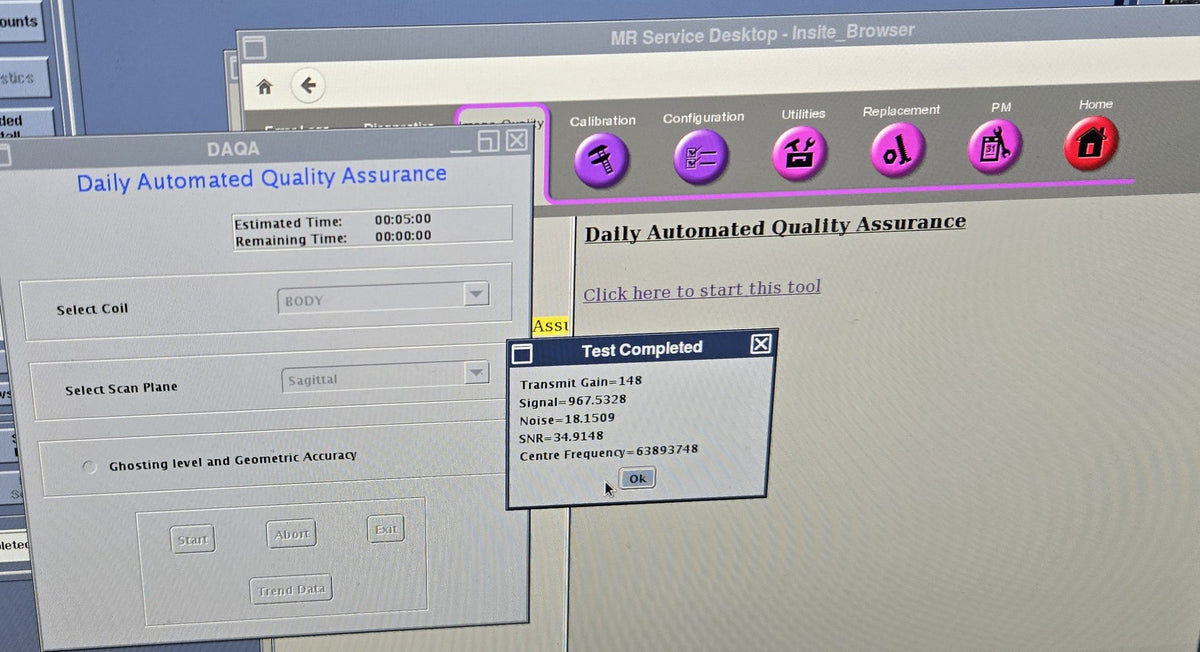Click the browser back arrow
This screenshot has width=1200, height=652.
308,86
